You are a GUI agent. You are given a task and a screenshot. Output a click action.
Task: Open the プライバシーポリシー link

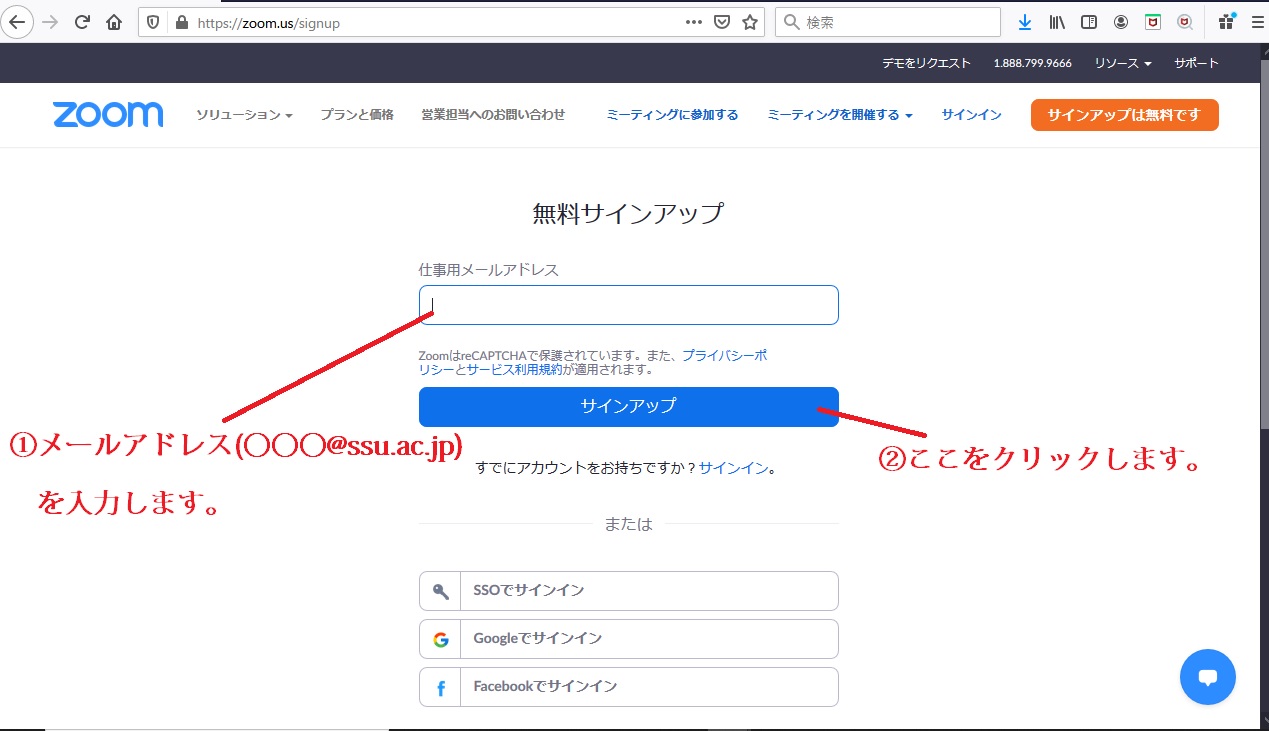click(x=725, y=356)
